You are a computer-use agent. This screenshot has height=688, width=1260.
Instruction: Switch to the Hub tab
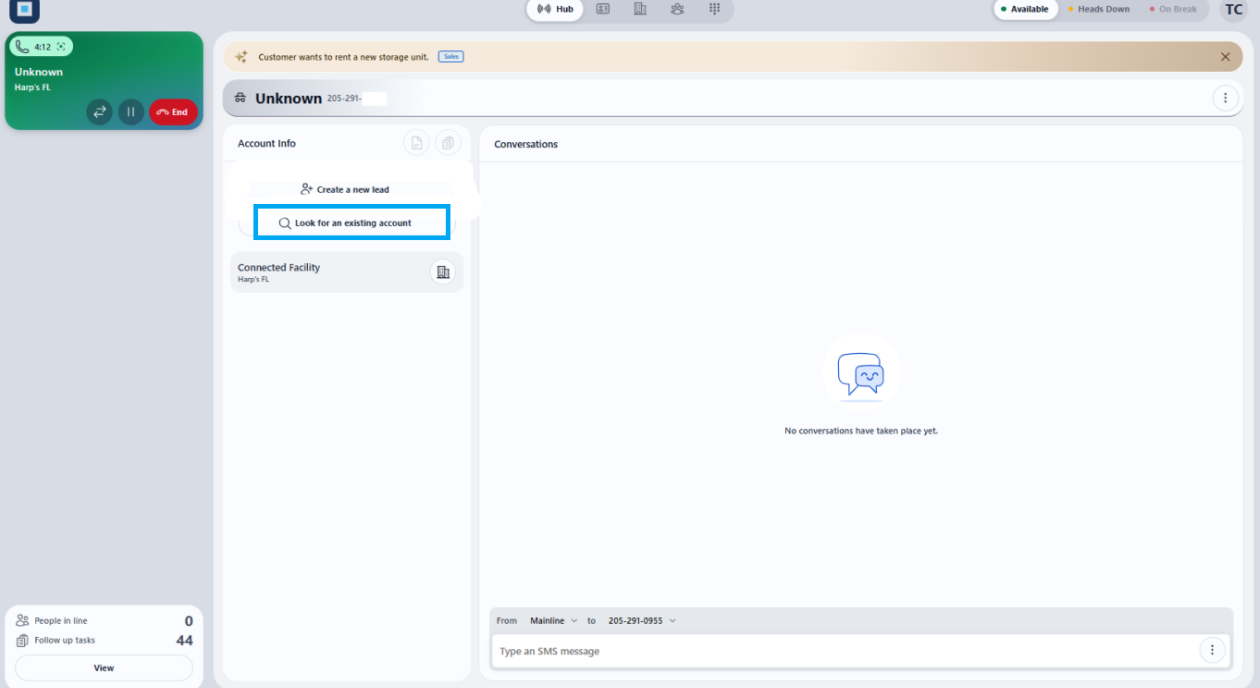click(556, 9)
